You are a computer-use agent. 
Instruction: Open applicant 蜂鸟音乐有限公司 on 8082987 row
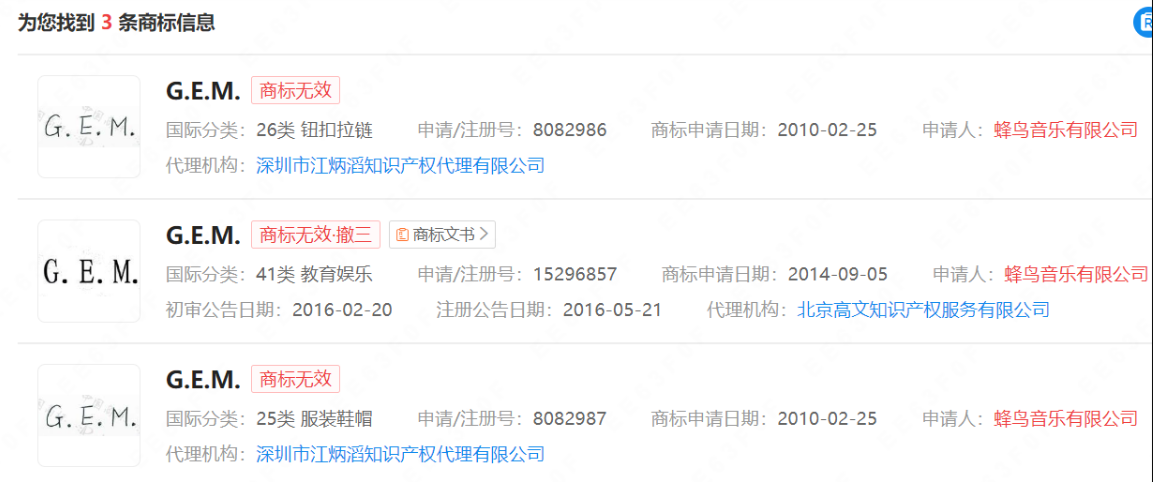(1065, 419)
